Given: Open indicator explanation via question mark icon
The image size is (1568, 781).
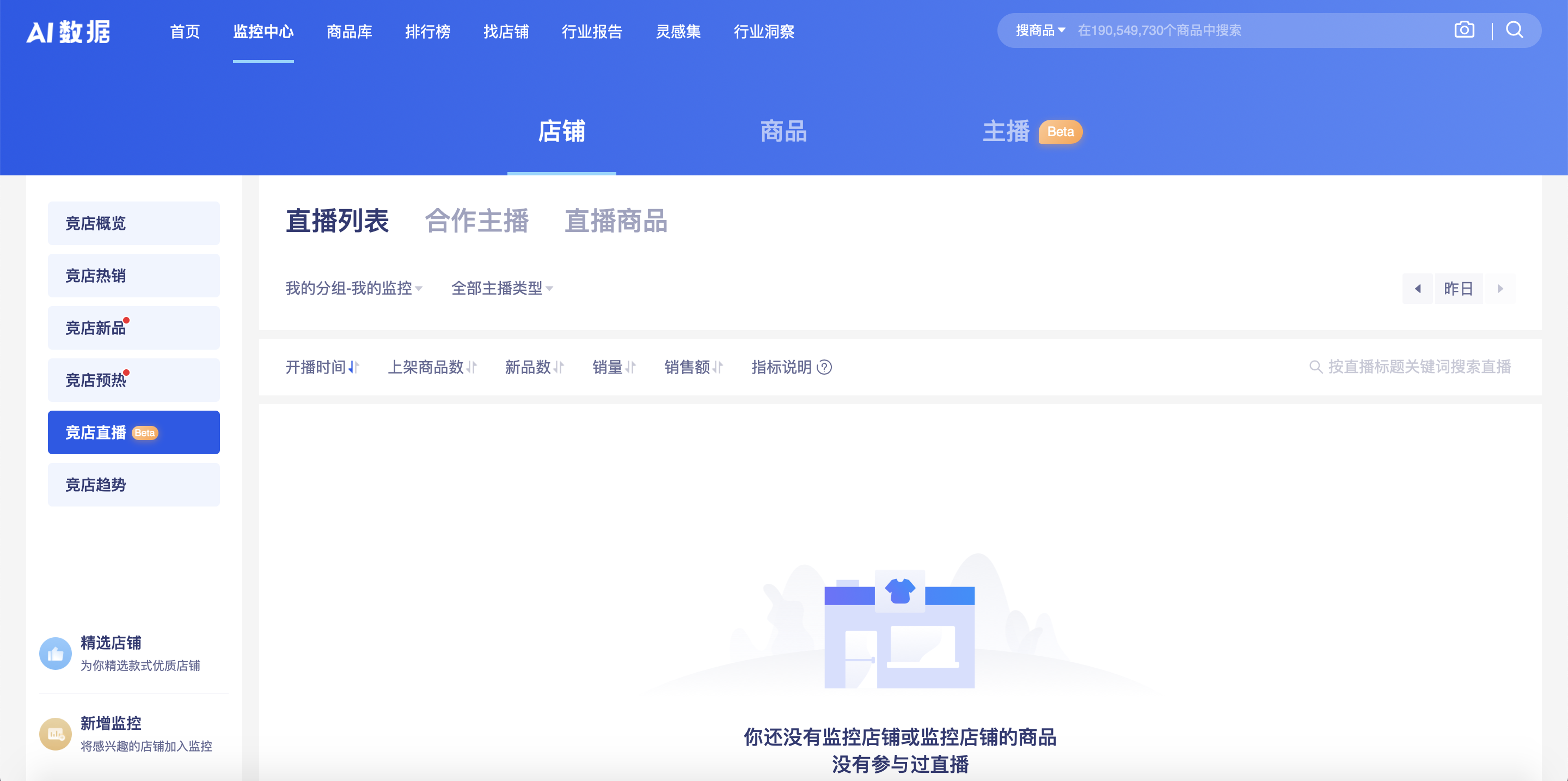Looking at the screenshot, I should coord(825,368).
